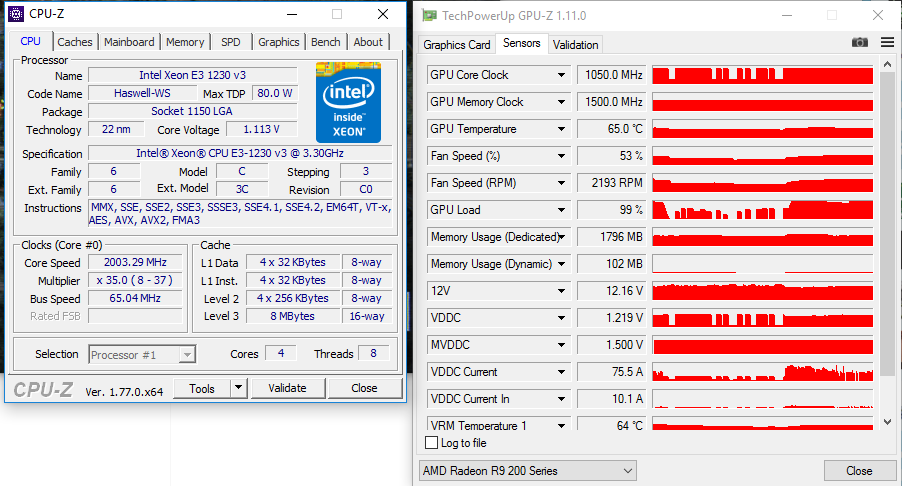Click the Close button in CPU-Z
The image size is (902, 486).
coord(364,388)
